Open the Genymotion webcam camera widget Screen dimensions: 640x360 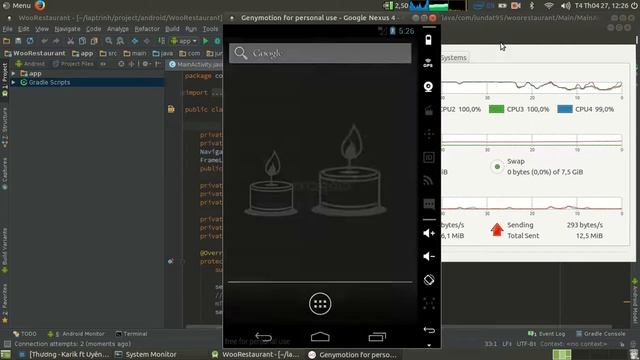(428, 87)
